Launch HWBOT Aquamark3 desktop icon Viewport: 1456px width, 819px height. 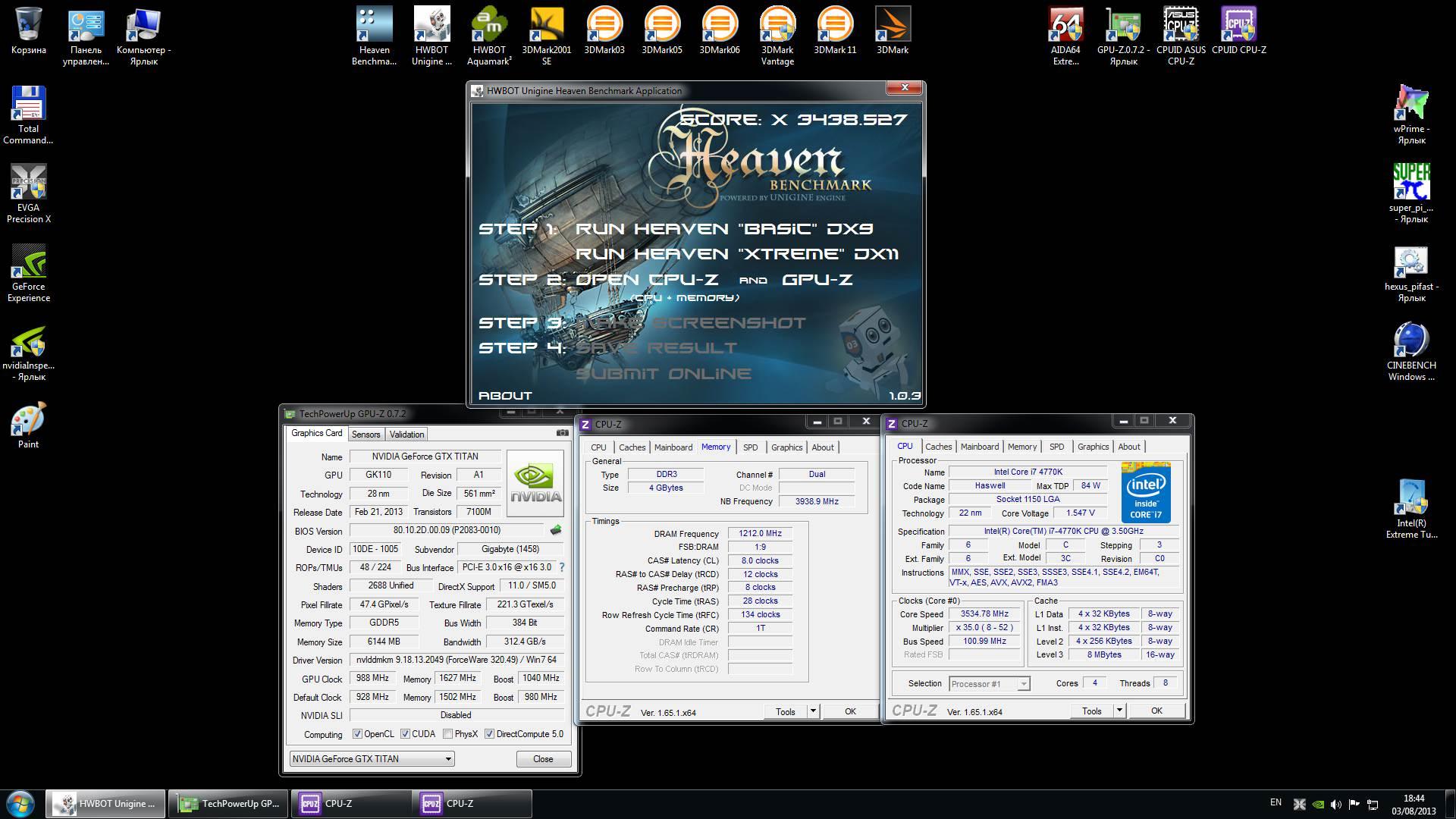(489, 38)
